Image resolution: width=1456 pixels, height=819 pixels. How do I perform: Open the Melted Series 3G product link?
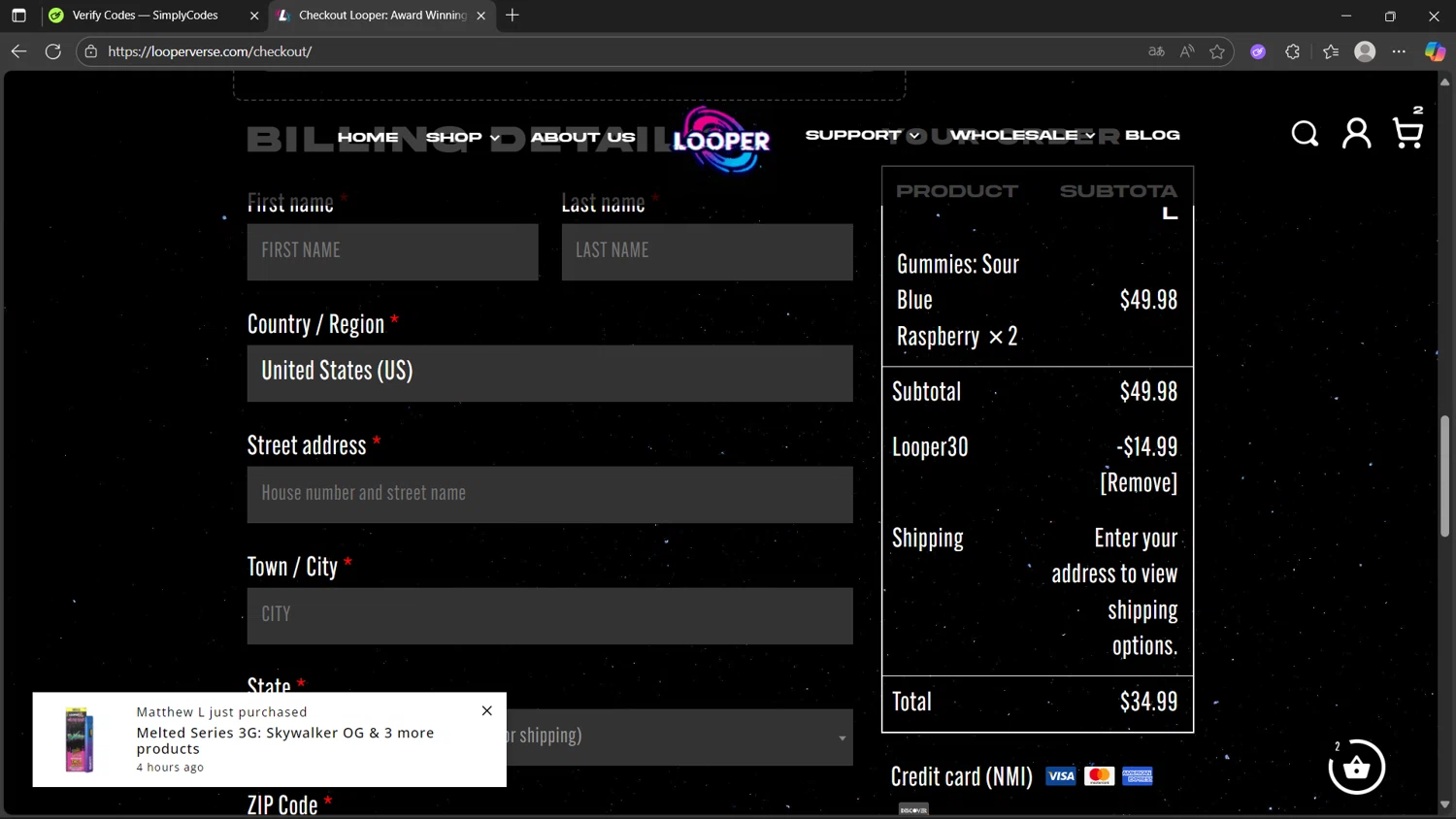click(x=285, y=740)
